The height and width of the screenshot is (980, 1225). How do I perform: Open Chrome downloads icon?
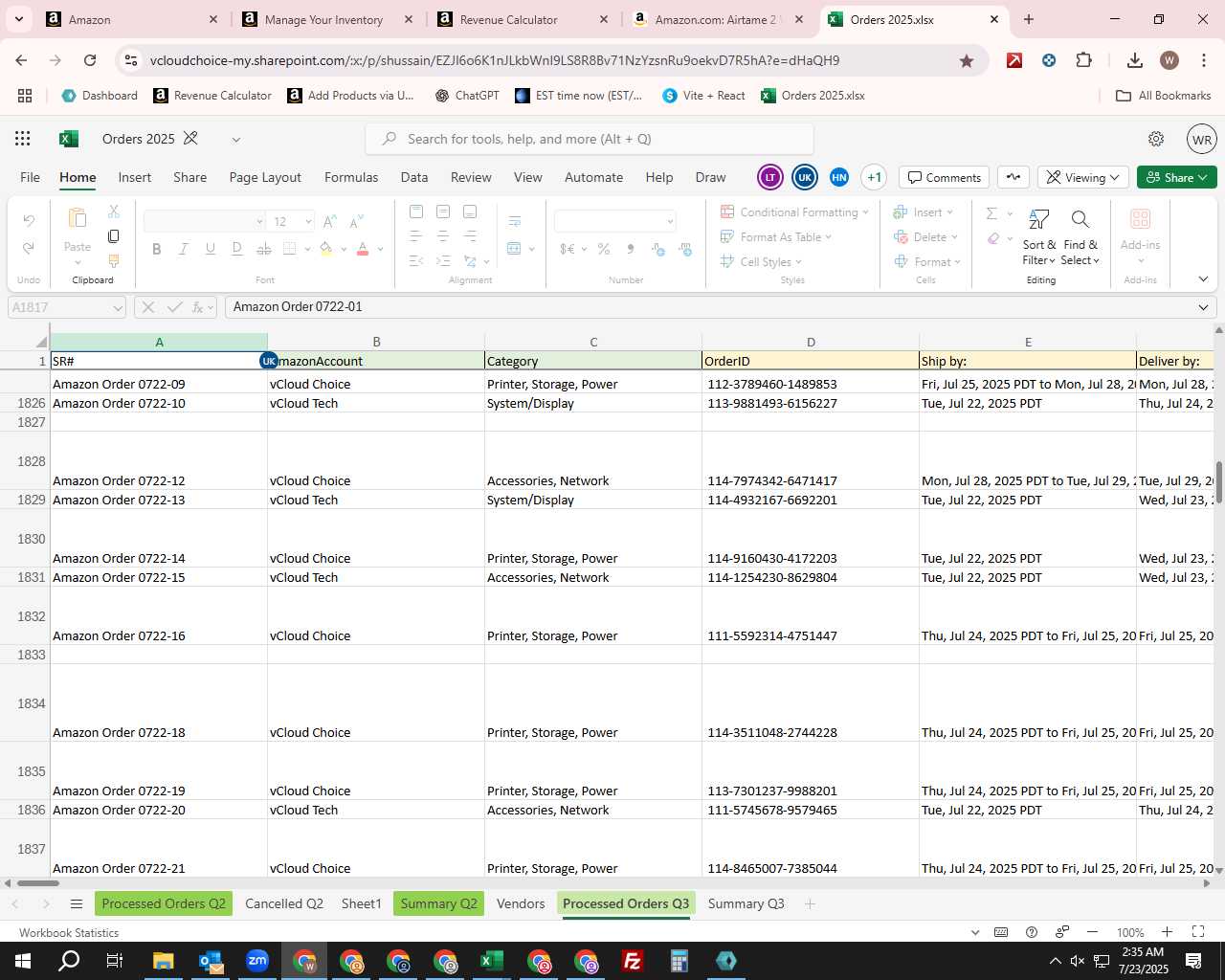coord(1135,60)
